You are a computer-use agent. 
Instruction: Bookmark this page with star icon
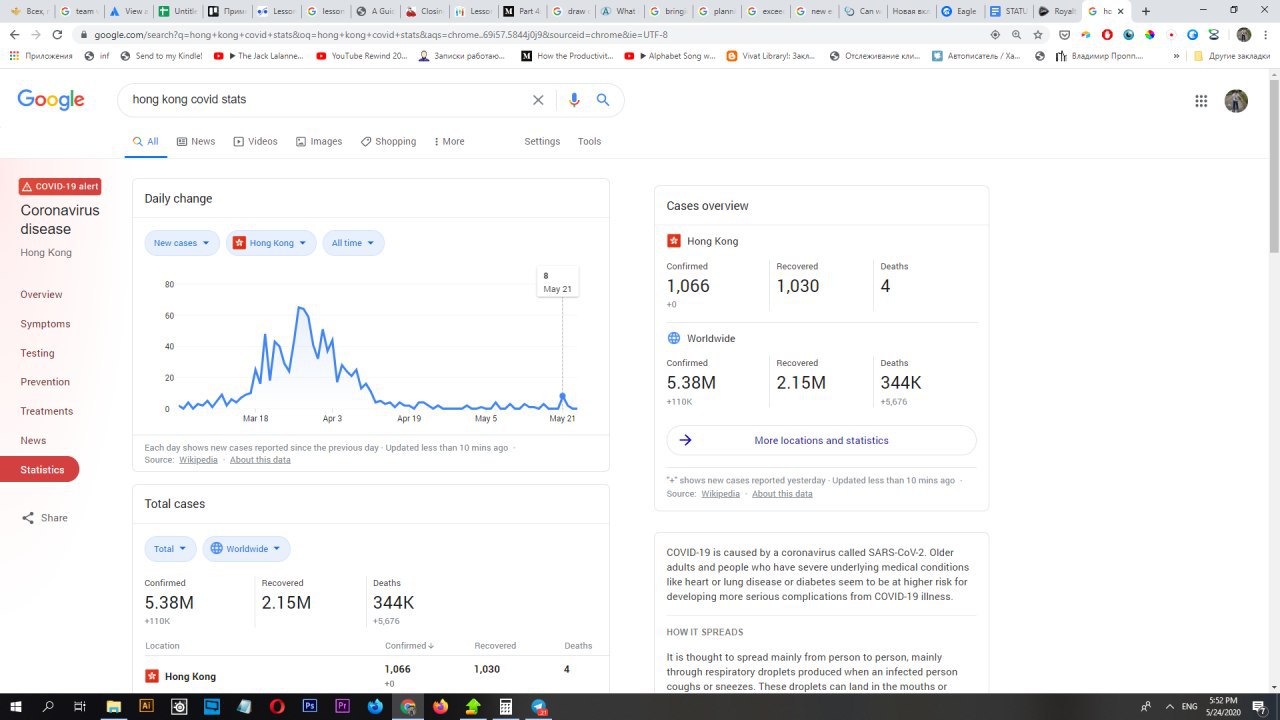click(1038, 34)
